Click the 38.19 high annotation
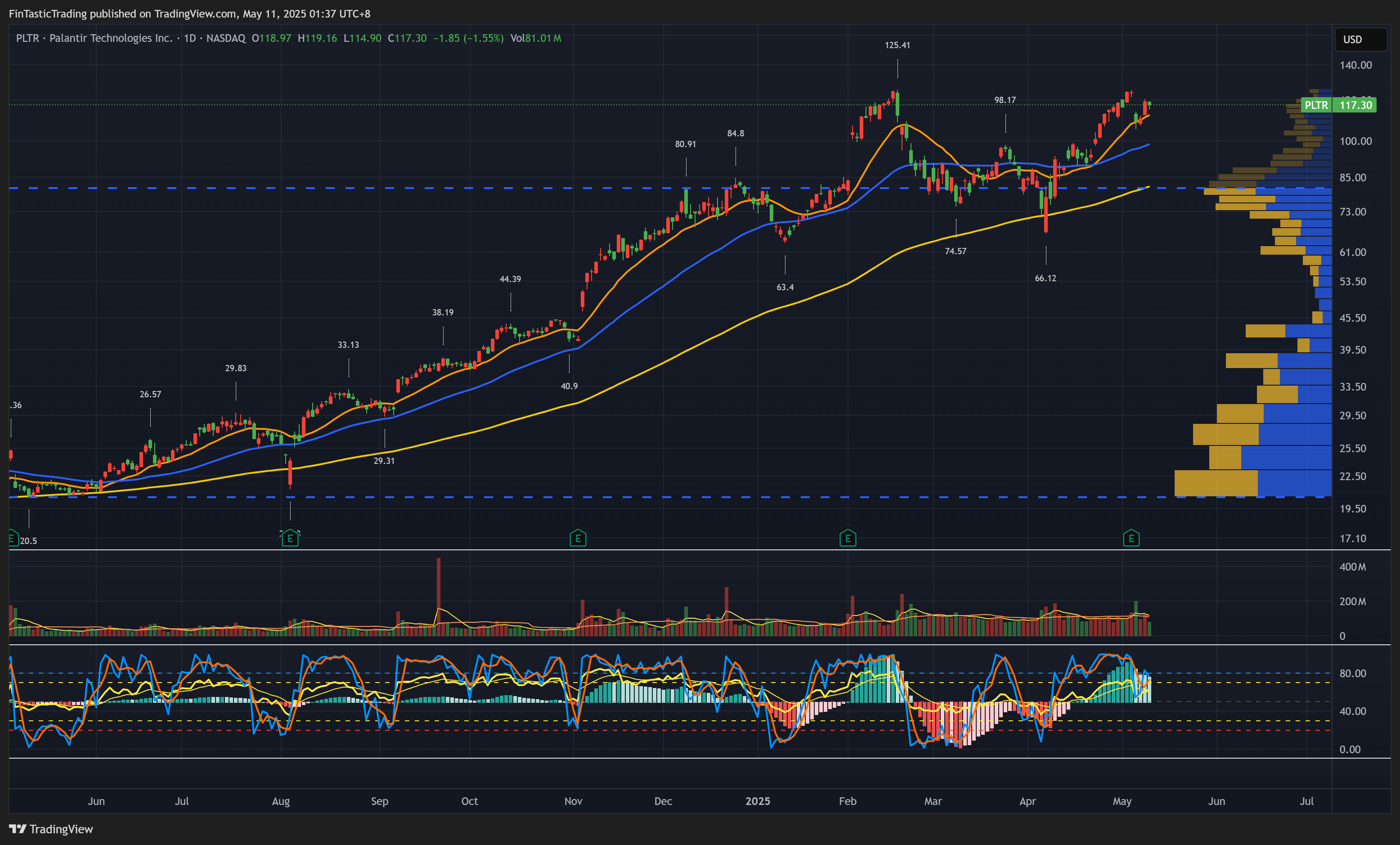 coord(443,312)
